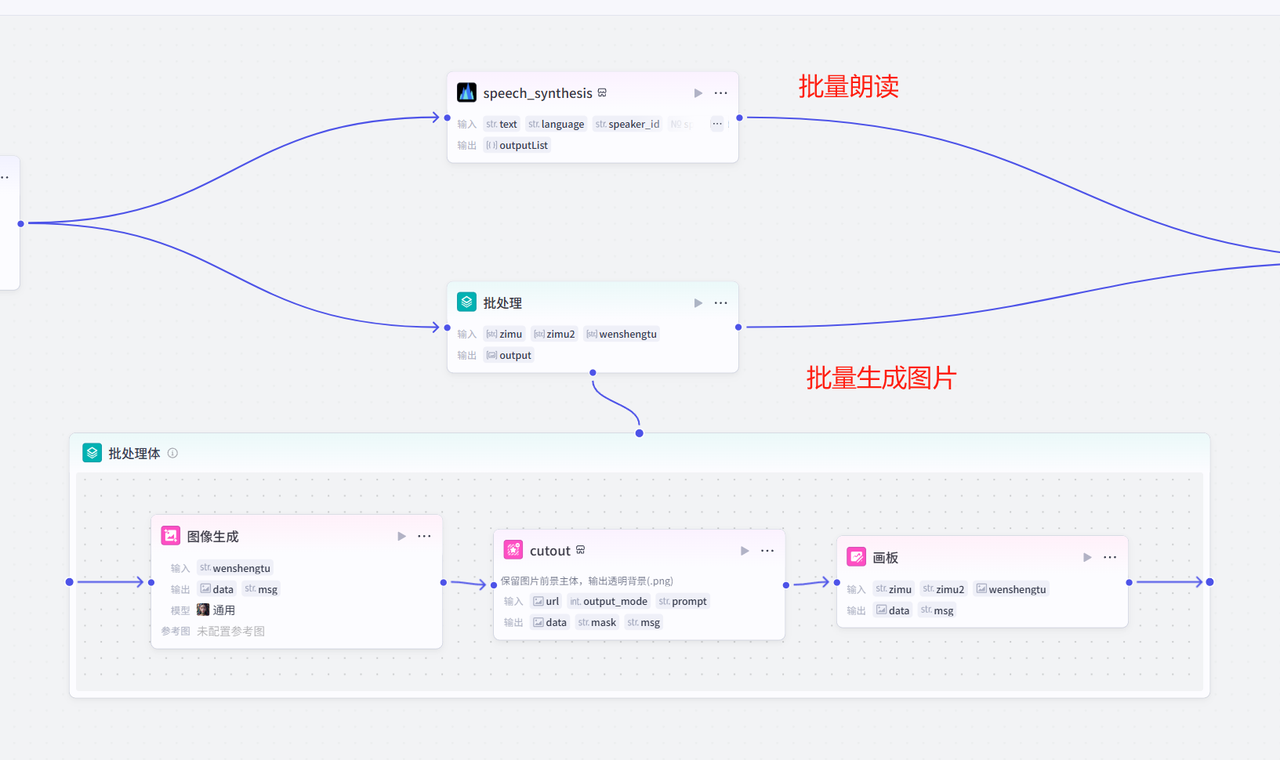Click the bottom port of the 批处理 node

tap(593, 373)
